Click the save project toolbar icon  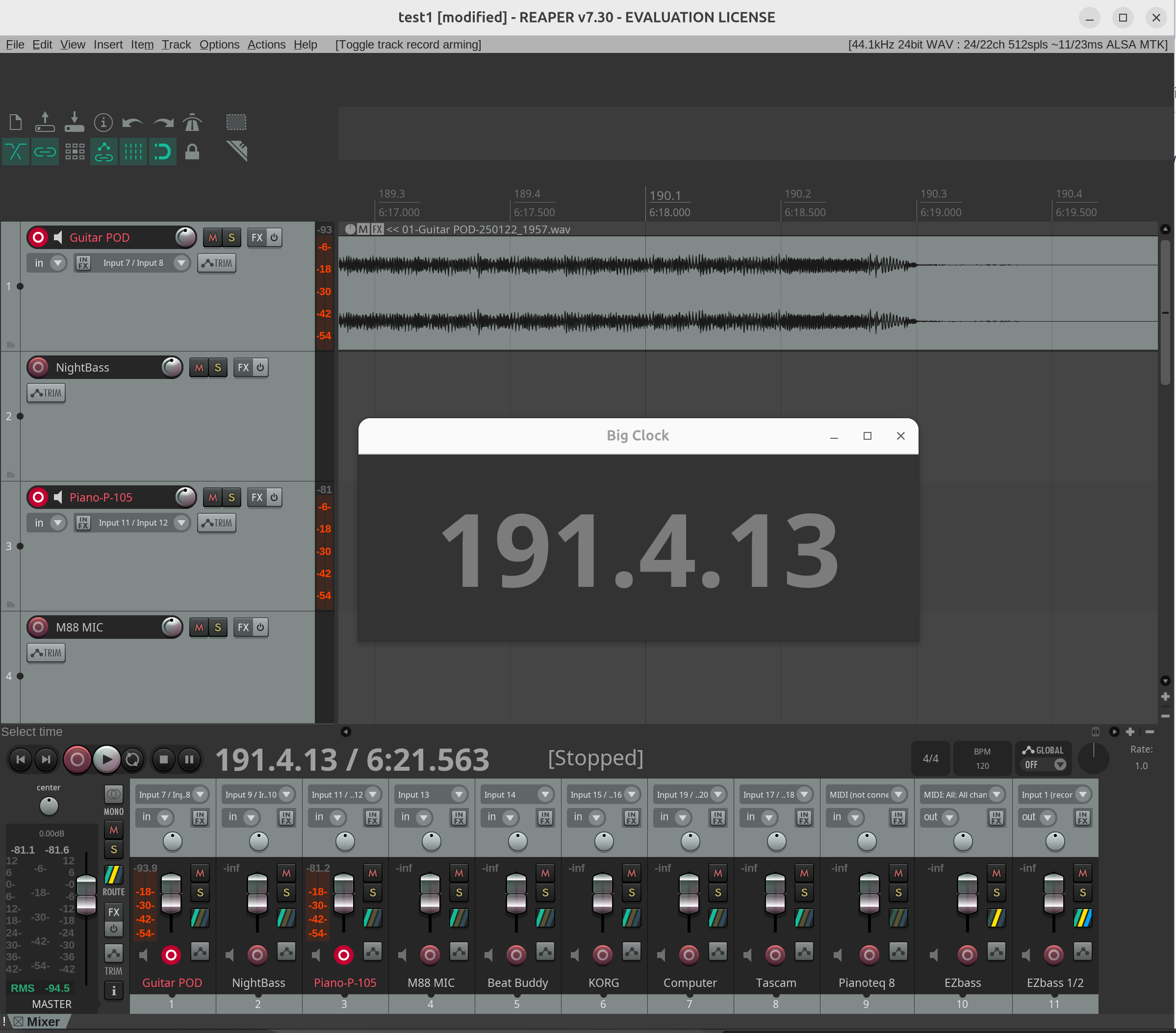coord(74,122)
